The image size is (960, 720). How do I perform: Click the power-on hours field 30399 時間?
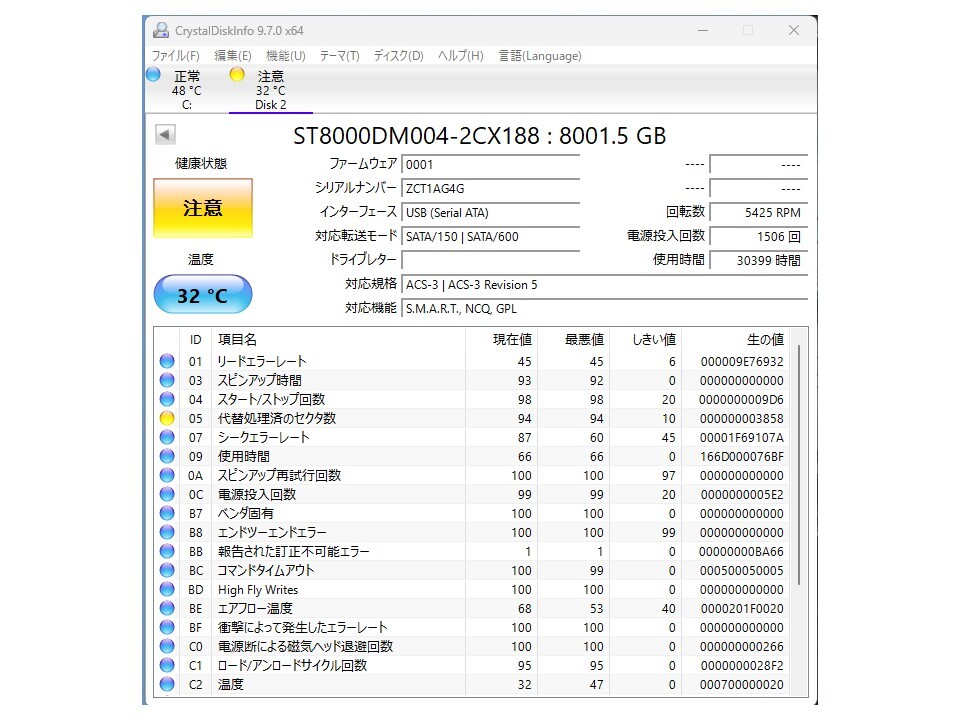tap(759, 260)
